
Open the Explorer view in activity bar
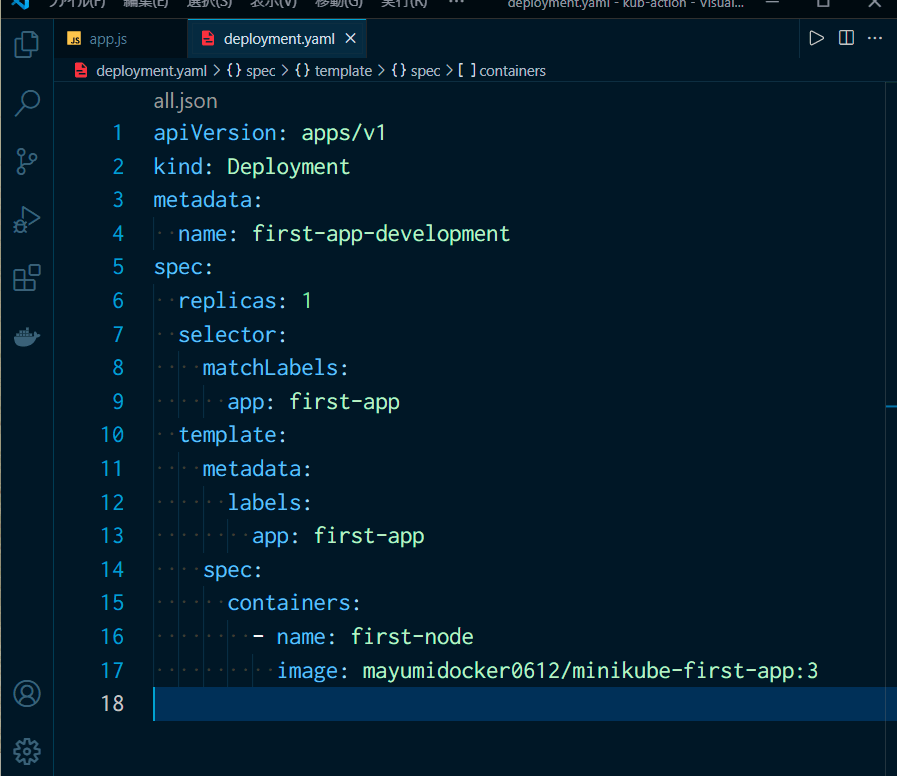[26, 45]
